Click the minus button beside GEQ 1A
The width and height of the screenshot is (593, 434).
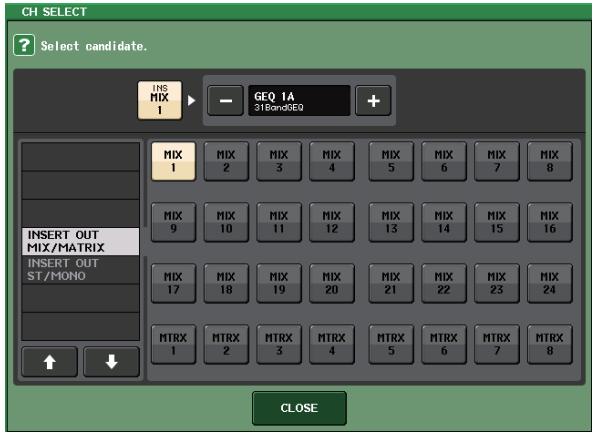tap(225, 101)
